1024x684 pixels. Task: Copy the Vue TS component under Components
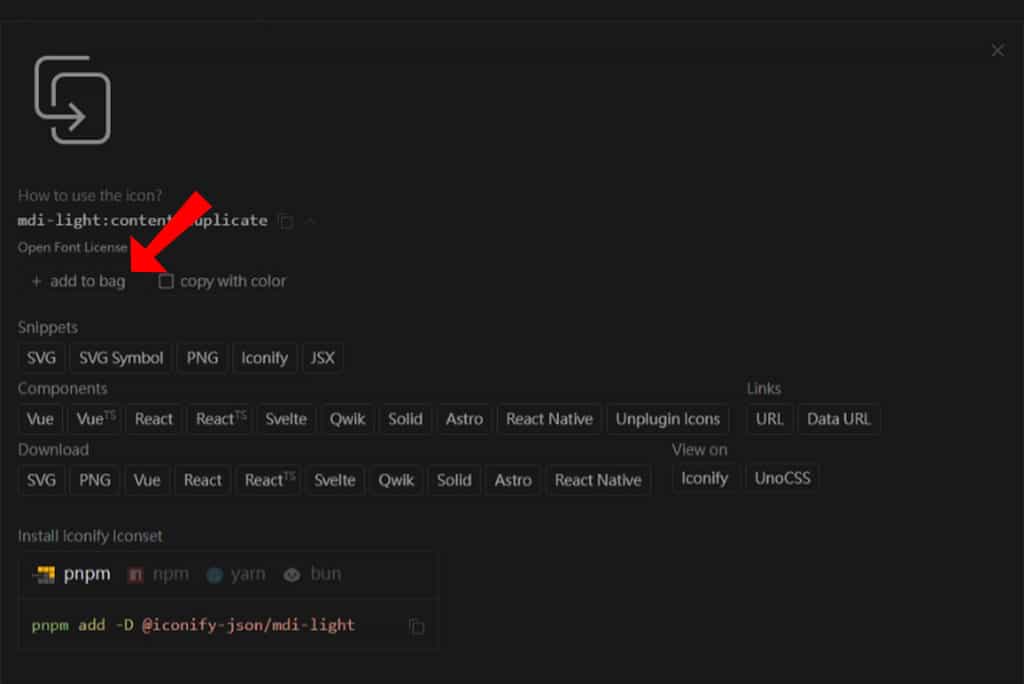[96, 419]
